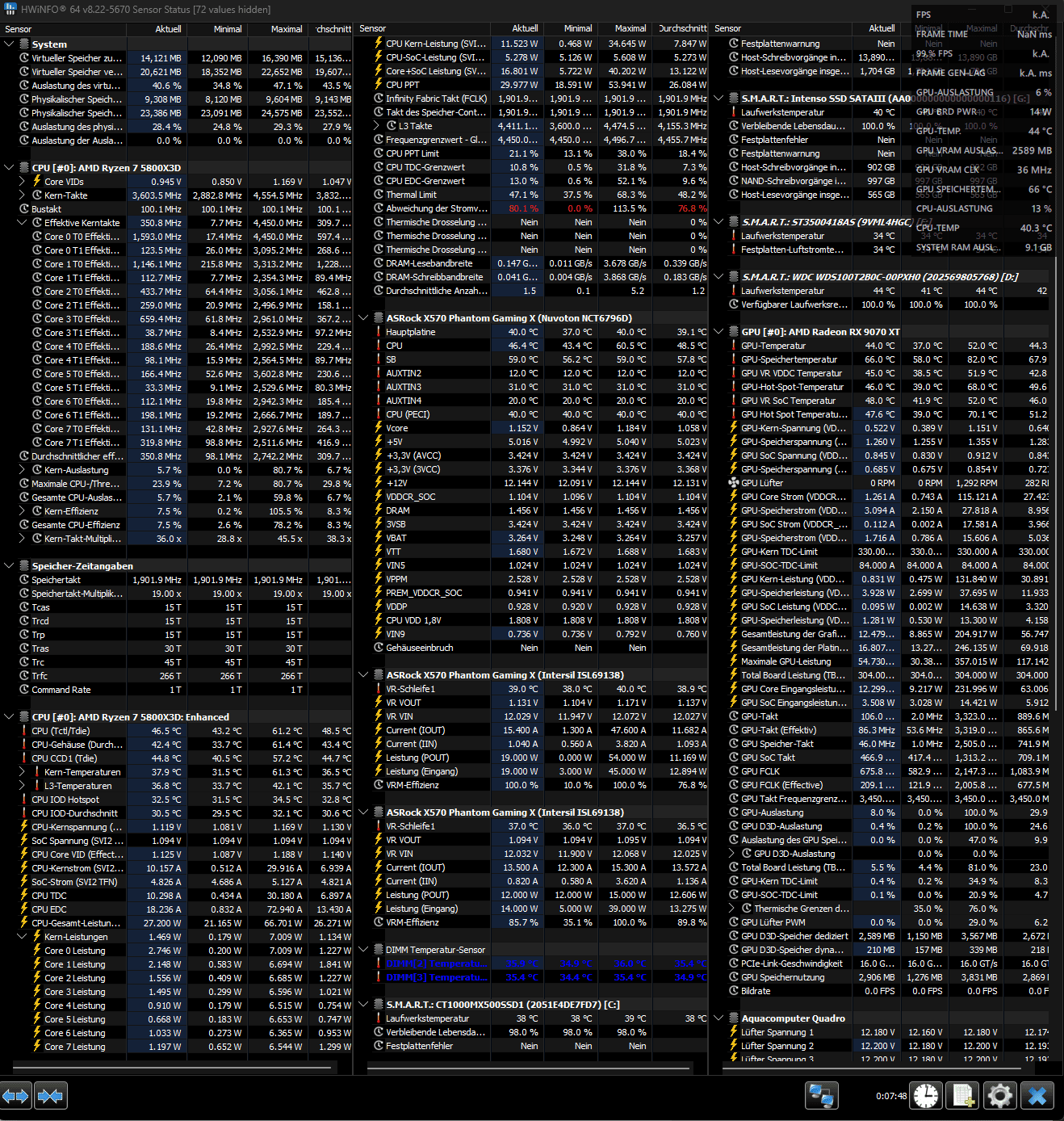1064x1121 pixels.
Task: Collapse the Effektive Kerntakte subtree
Action: pyautogui.click(x=22, y=223)
